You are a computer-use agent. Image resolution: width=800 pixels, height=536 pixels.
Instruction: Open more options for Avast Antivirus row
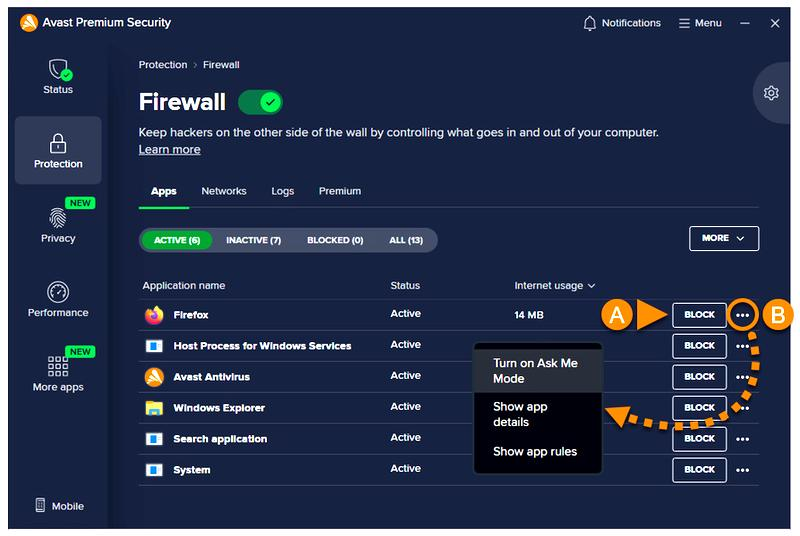pos(742,377)
